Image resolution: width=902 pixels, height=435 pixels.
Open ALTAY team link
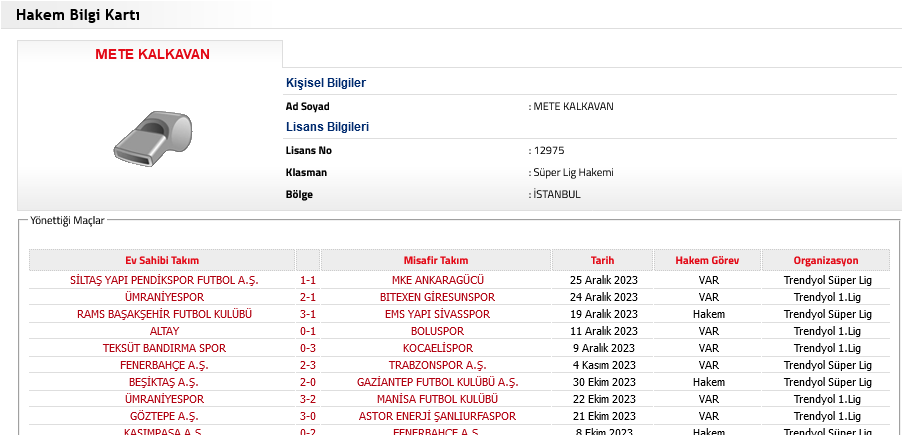(165, 331)
